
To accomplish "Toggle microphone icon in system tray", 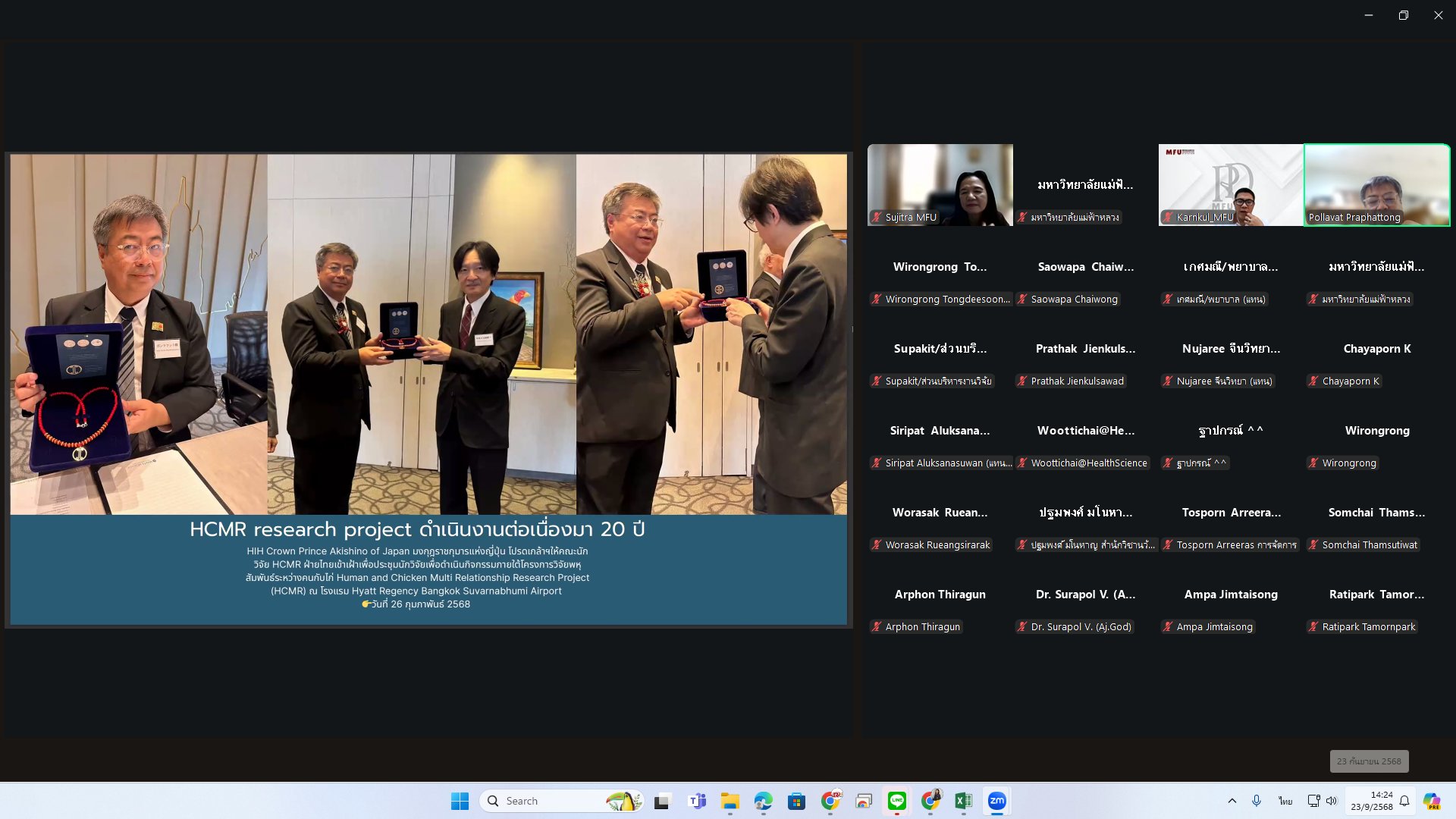I will pyautogui.click(x=1257, y=801).
